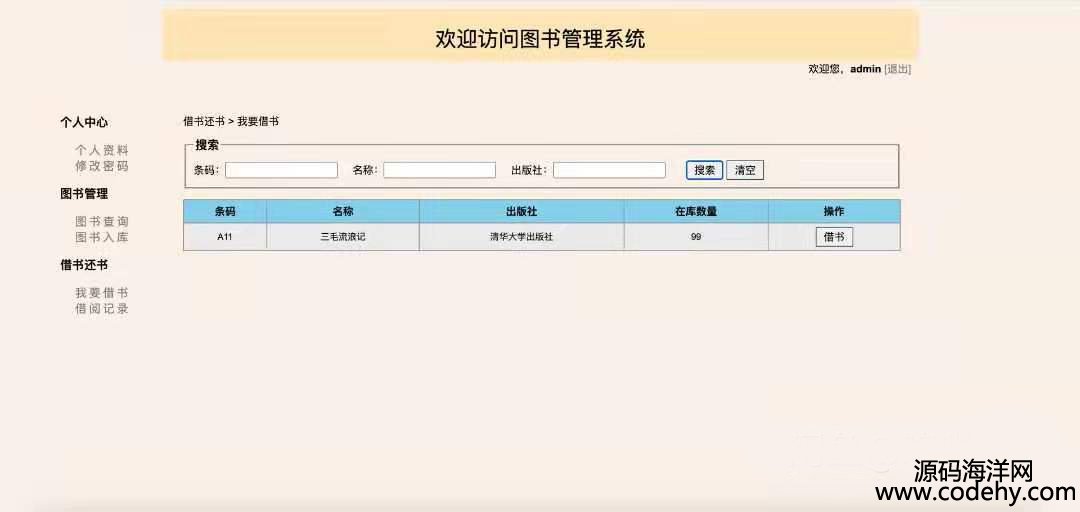
Task: Click the 个人中心 section heading
Action: tap(84, 123)
